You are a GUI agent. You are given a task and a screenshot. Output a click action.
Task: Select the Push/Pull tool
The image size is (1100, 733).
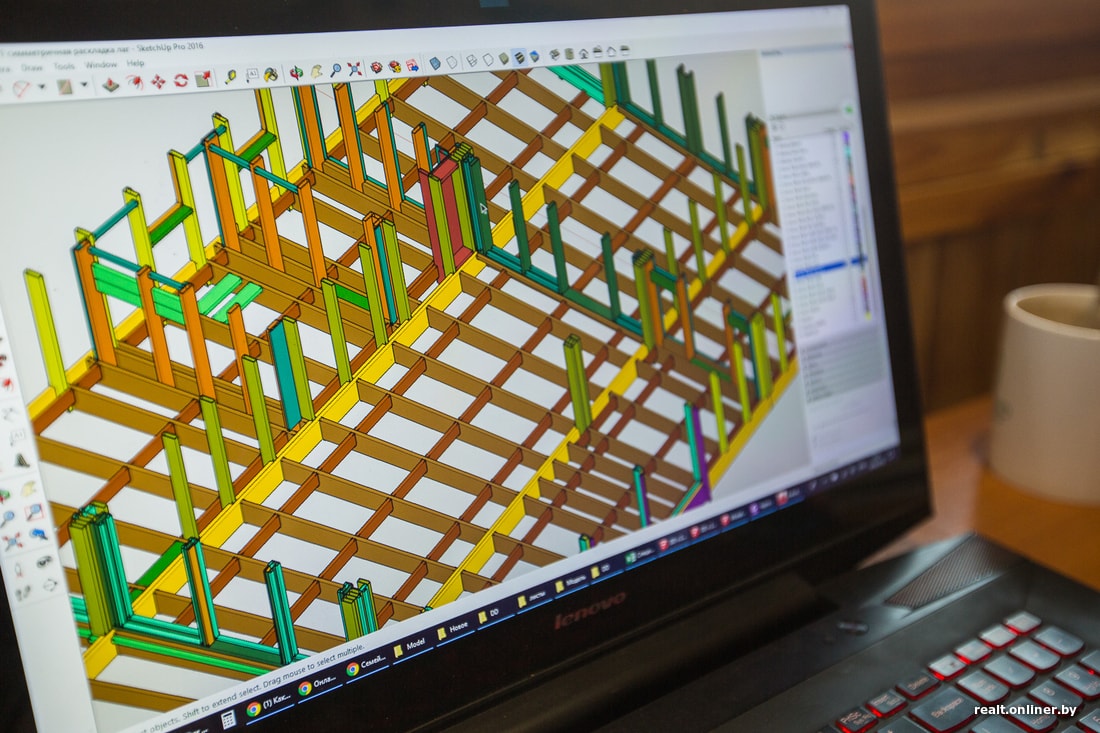(110, 84)
